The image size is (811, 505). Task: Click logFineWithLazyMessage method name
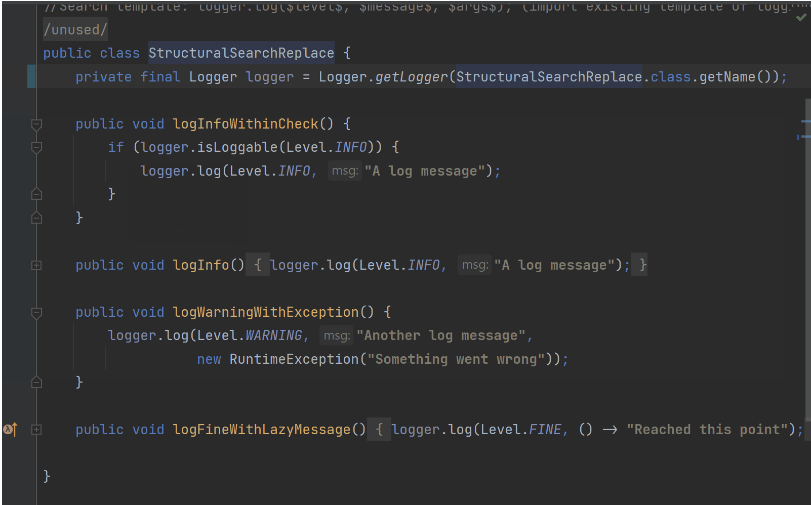[262, 430]
